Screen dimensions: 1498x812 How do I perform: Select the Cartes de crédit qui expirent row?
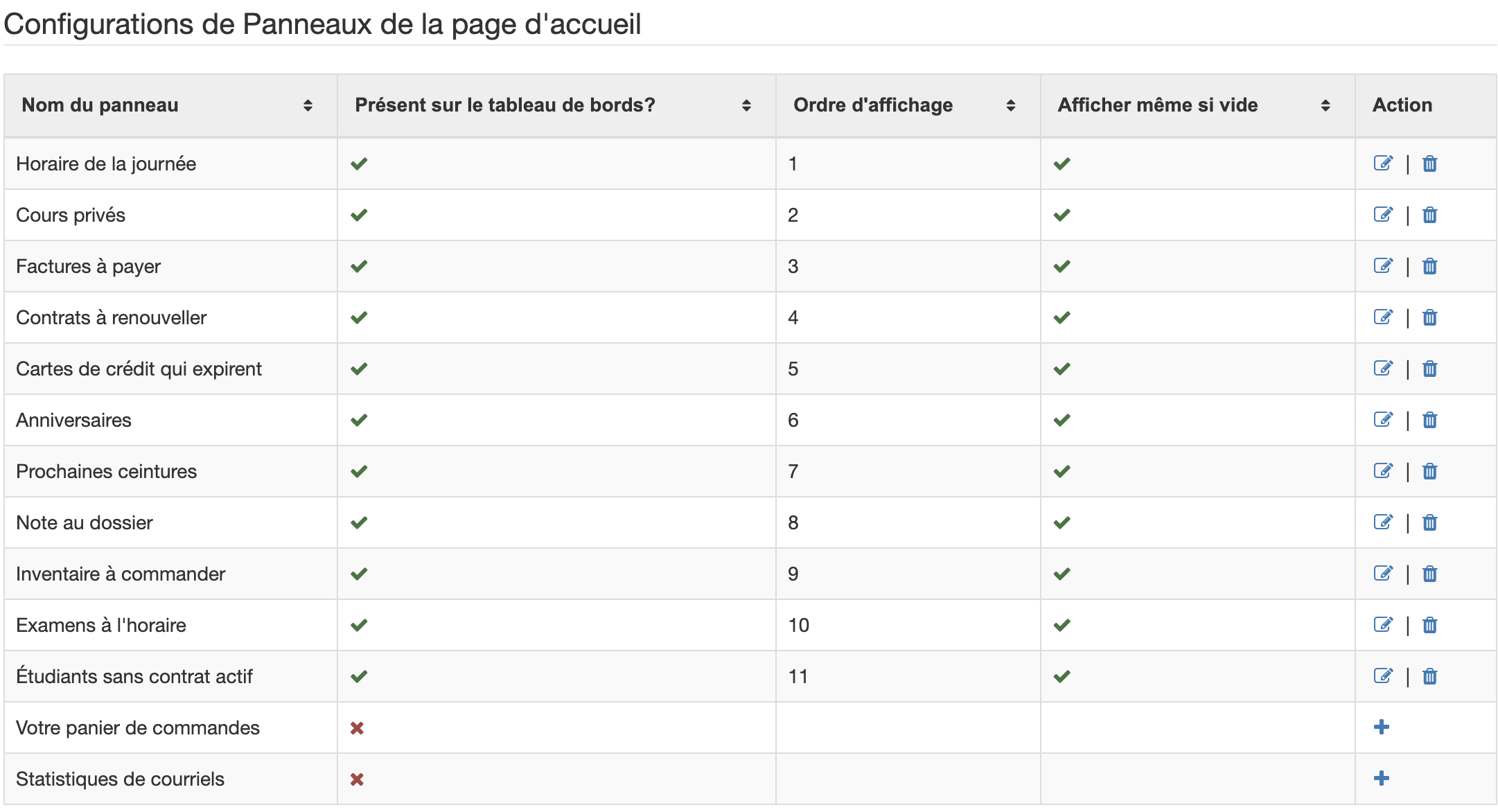pyautogui.click(x=139, y=369)
